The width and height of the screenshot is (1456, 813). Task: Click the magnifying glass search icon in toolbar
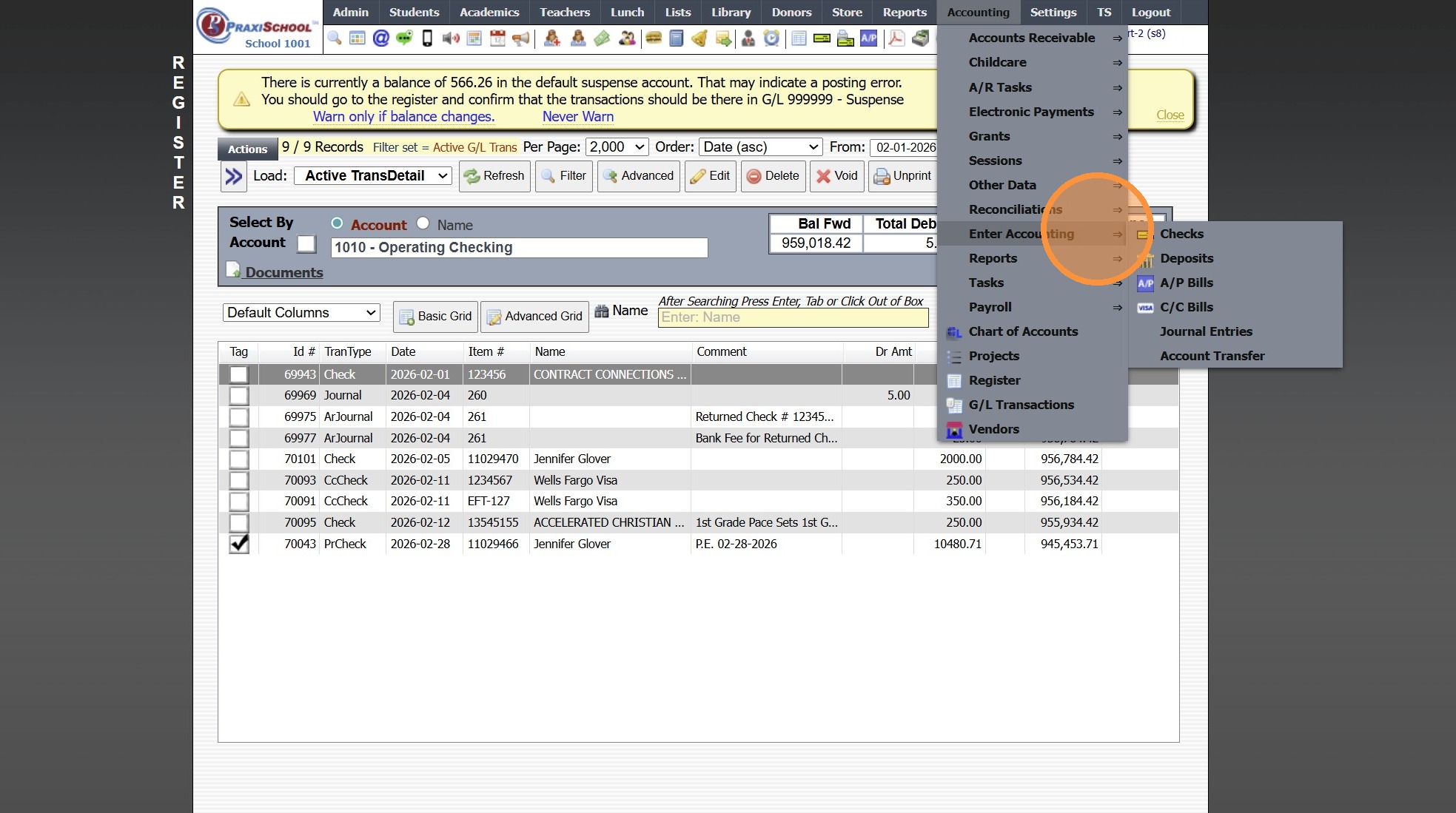point(335,38)
